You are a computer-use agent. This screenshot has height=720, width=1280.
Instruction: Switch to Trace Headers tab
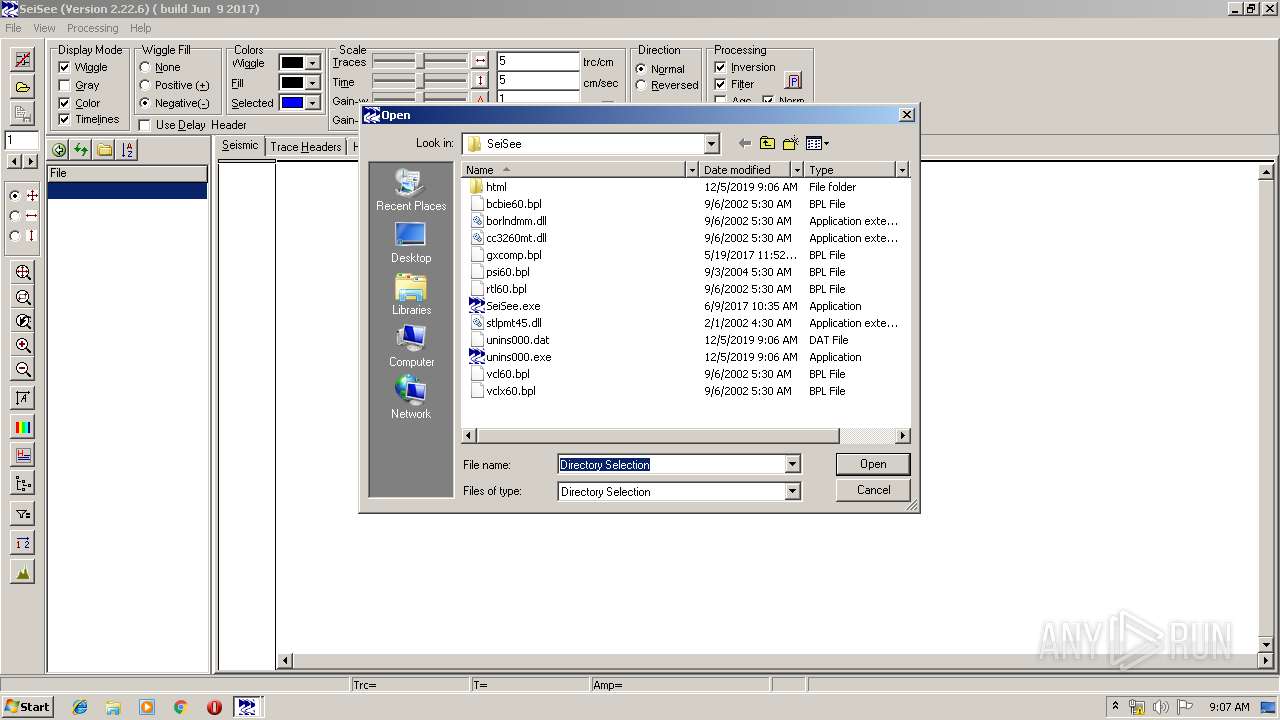pos(306,147)
